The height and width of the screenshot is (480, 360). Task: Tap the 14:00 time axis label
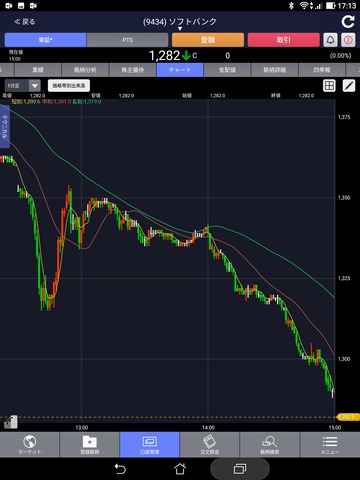click(208, 428)
